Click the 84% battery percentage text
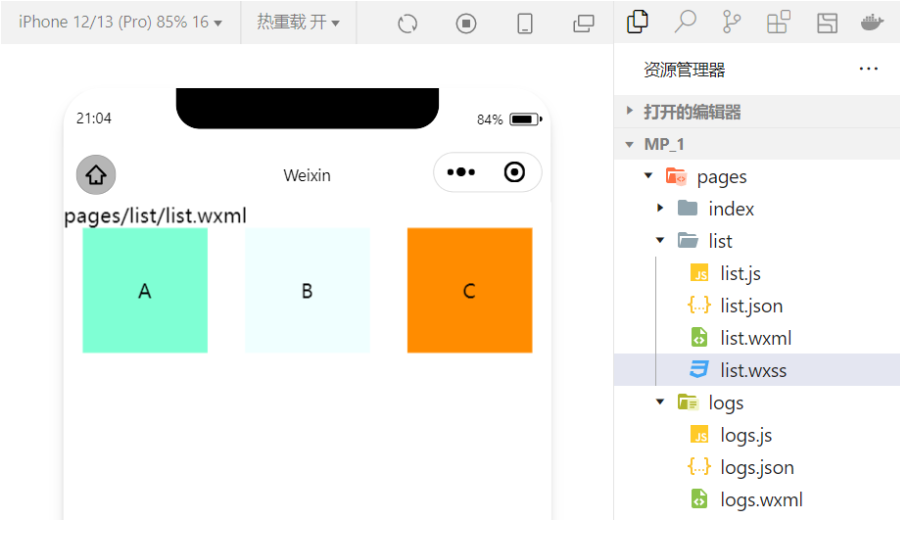 [490, 119]
